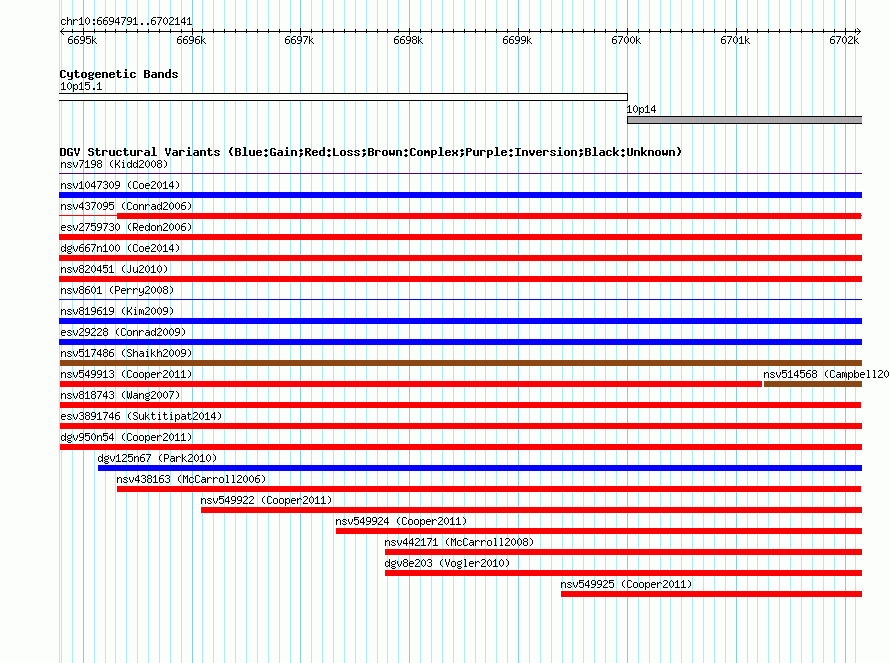Click the esv29228 (Conrad2009) label
The width and height of the screenshot is (890, 663).
(123, 333)
